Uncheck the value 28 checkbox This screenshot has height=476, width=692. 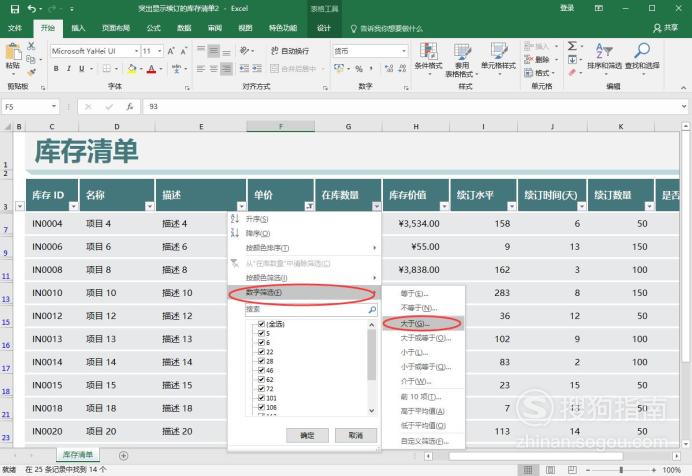(x=261, y=361)
